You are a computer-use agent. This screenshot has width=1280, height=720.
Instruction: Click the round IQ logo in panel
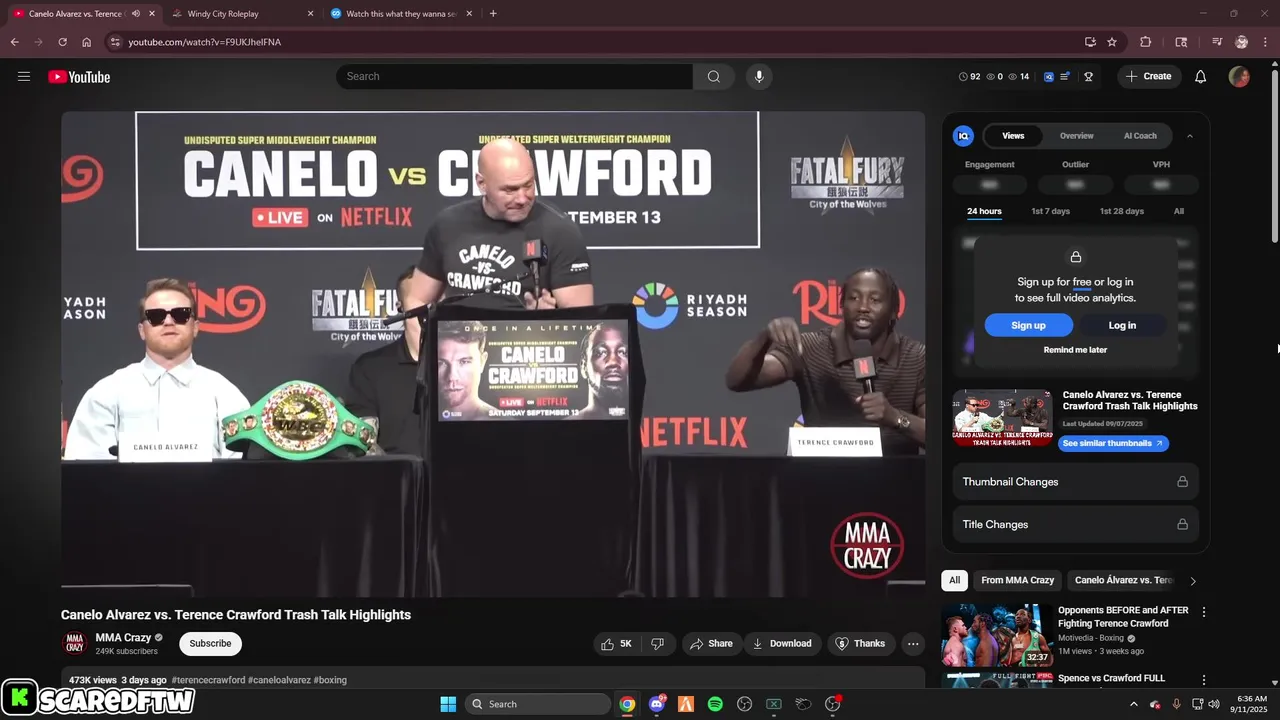[x=963, y=136]
